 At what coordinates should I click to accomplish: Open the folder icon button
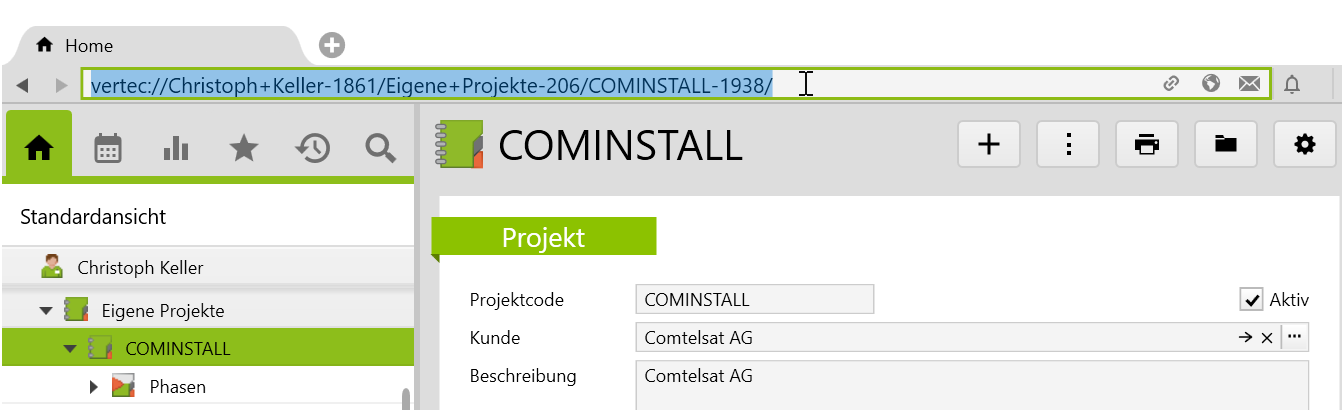[1225, 145]
